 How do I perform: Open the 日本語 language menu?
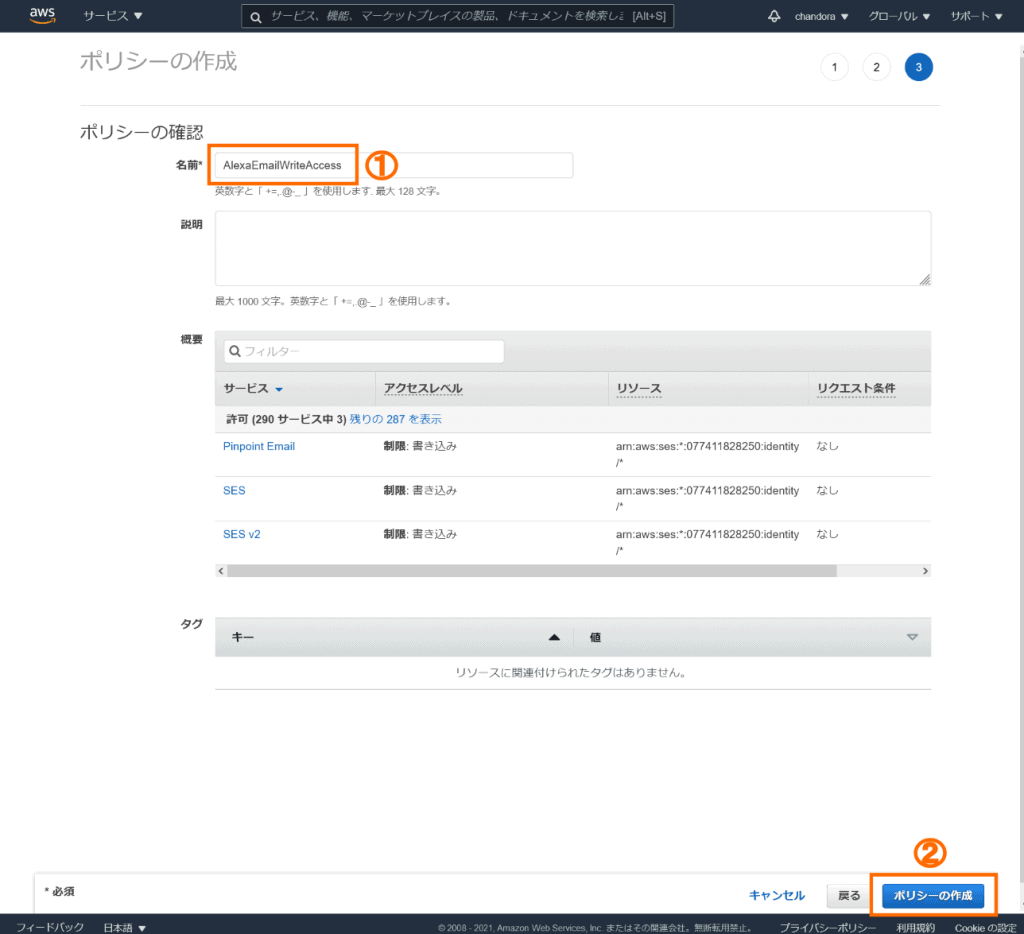(124, 927)
